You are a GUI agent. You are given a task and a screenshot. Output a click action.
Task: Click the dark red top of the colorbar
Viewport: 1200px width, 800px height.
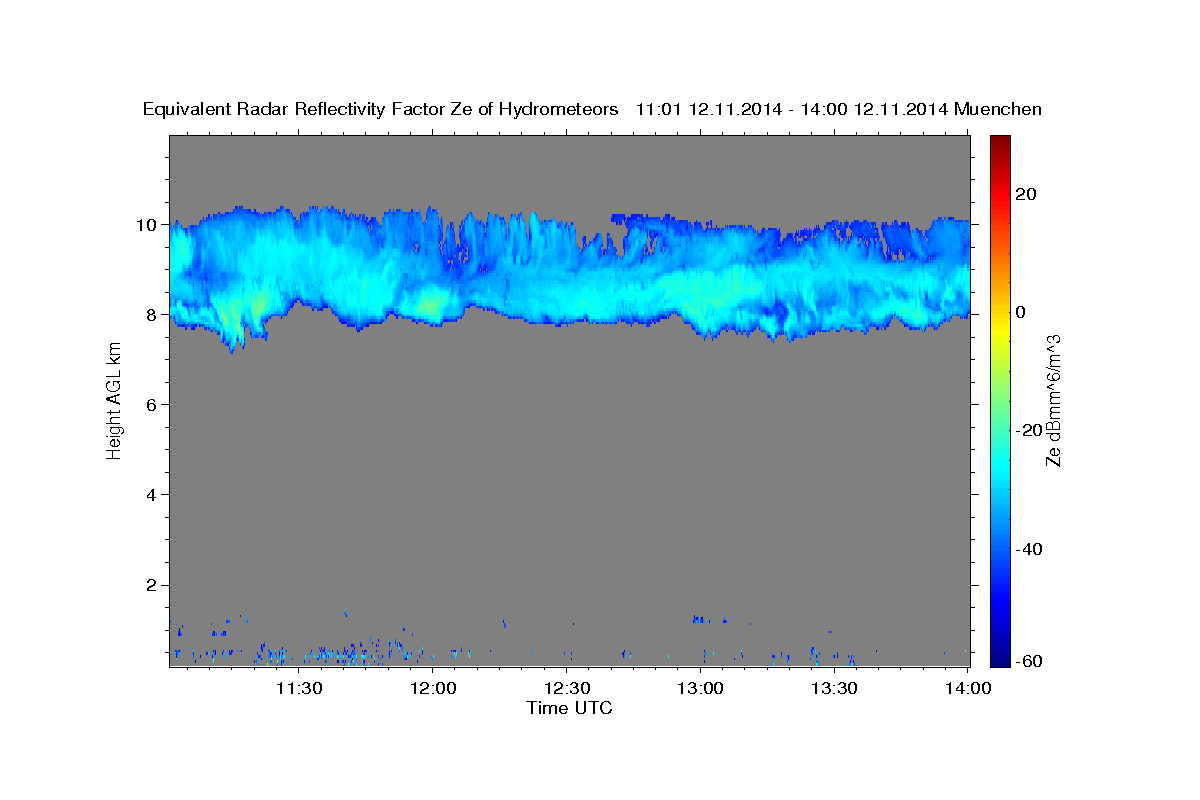click(1001, 143)
